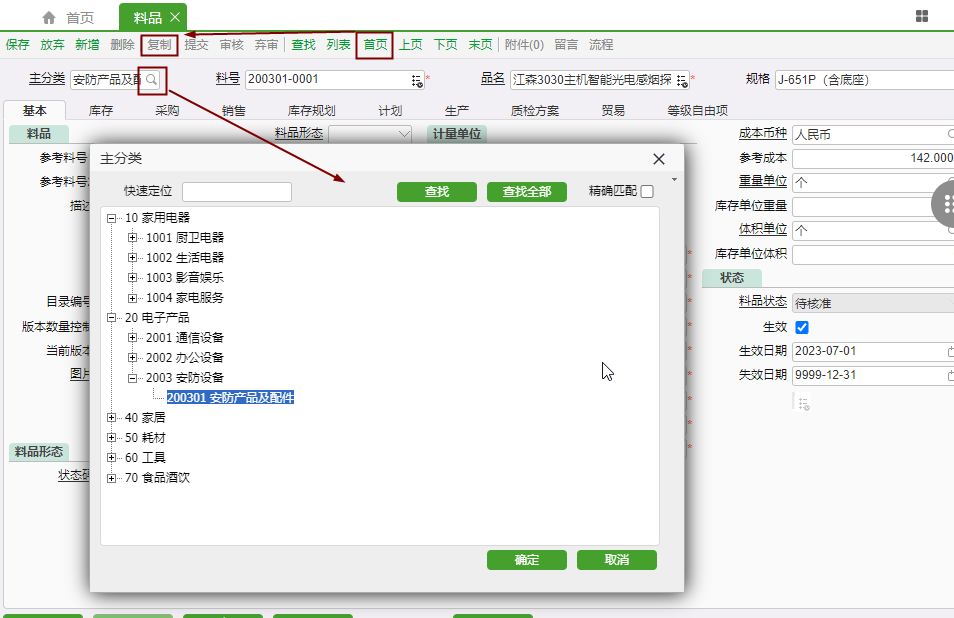Image resolution: width=954 pixels, height=618 pixels.
Task: Click the home icon on 首页 tab
Action: (x=49, y=18)
